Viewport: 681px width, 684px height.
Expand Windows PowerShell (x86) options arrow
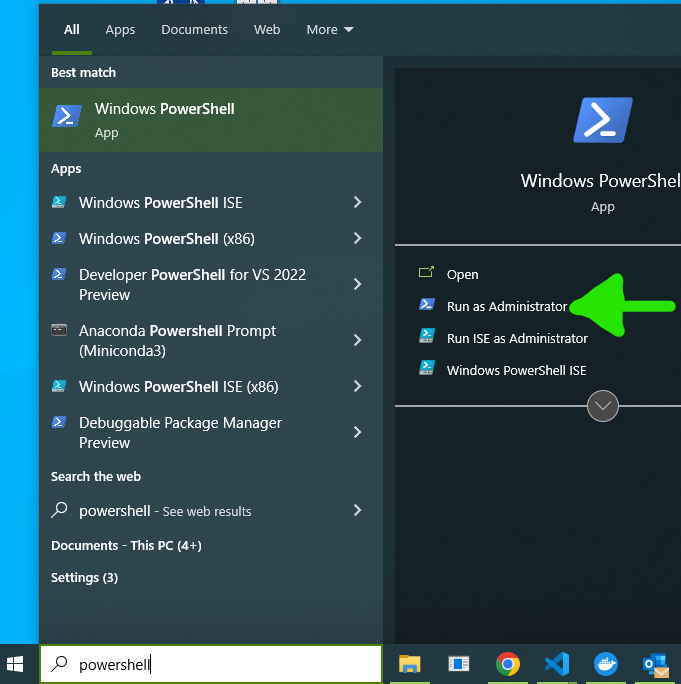click(x=357, y=238)
